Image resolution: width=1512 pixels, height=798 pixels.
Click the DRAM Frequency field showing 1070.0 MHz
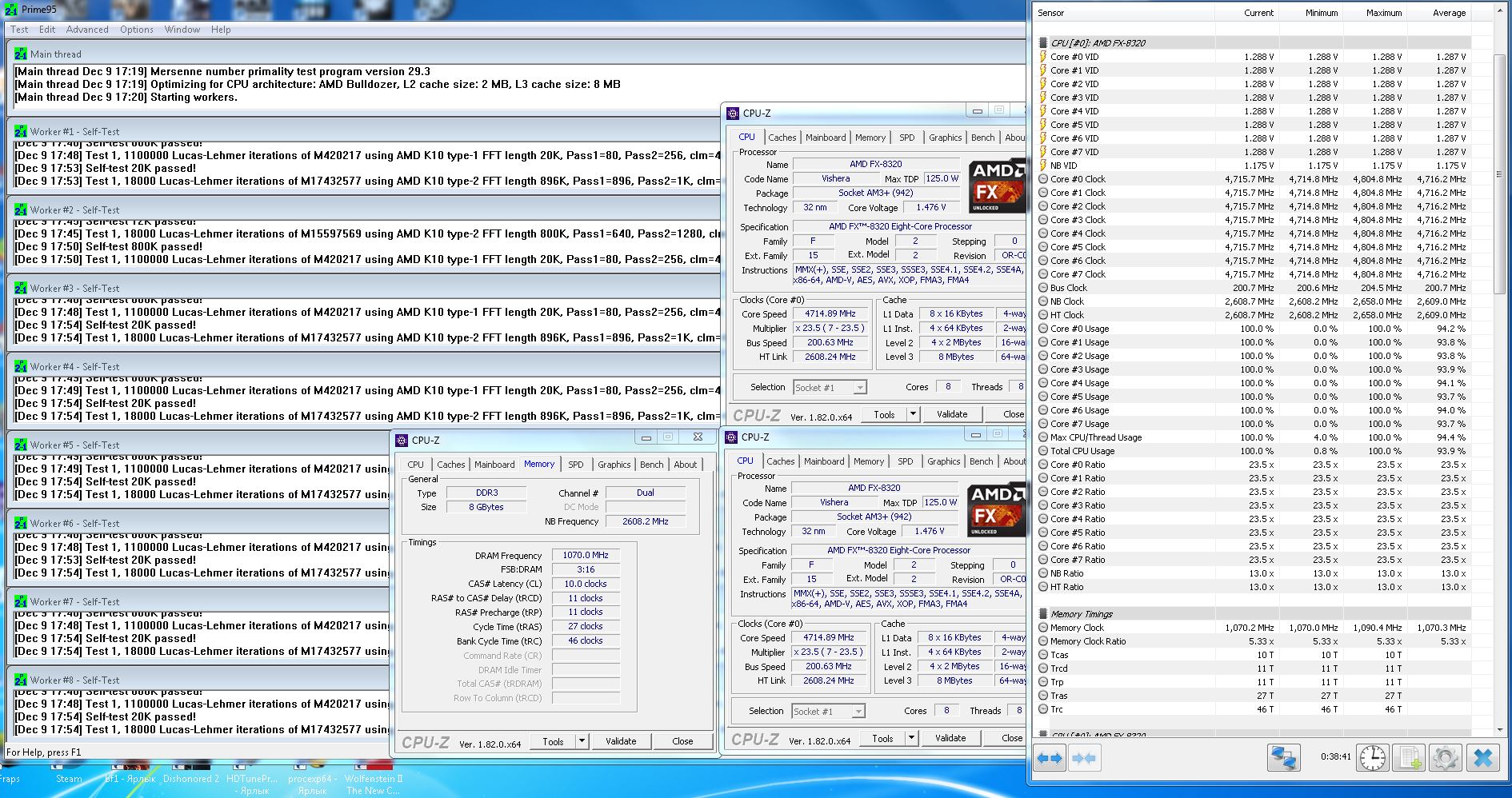point(586,555)
